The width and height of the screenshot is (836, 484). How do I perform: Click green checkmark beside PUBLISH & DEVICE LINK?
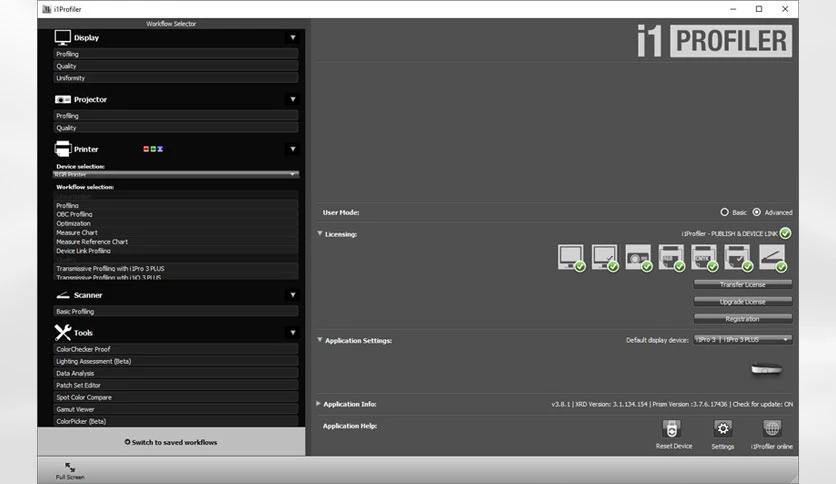pos(785,233)
